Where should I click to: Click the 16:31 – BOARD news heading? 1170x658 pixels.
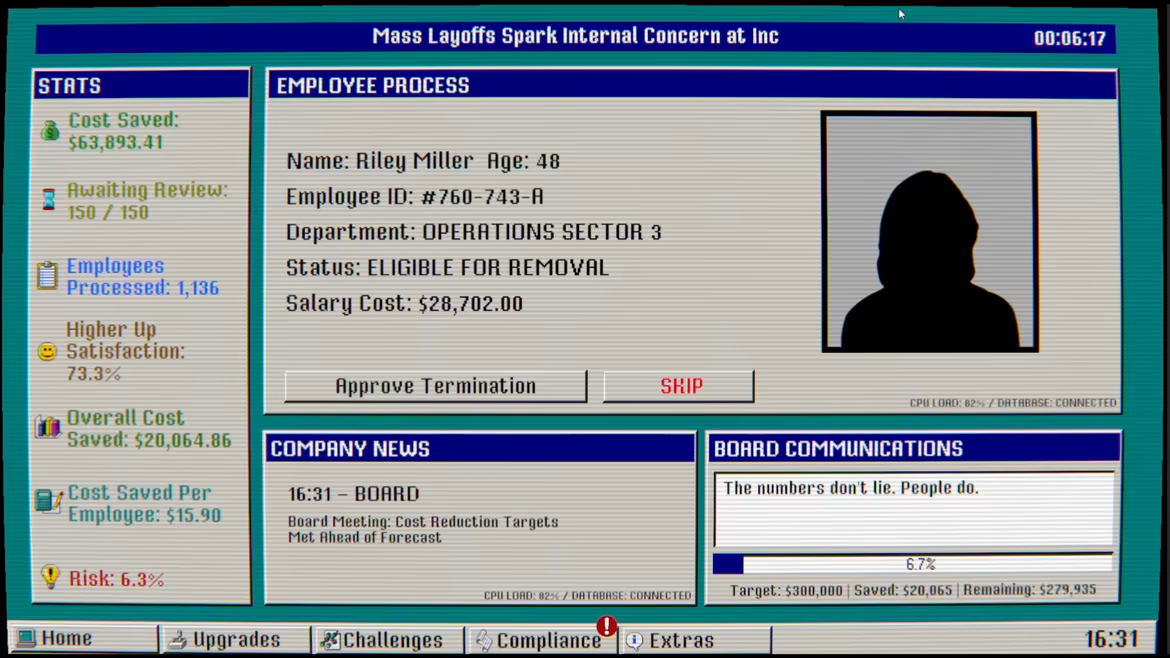tap(354, 494)
